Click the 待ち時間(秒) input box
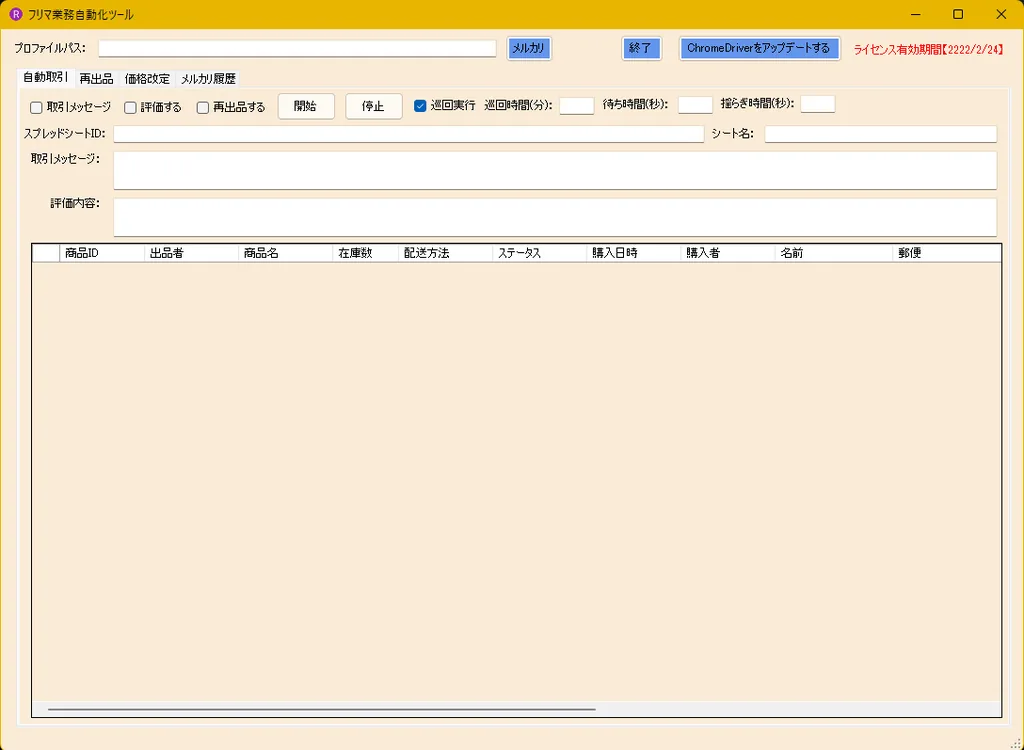1024x750 pixels. (695, 105)
